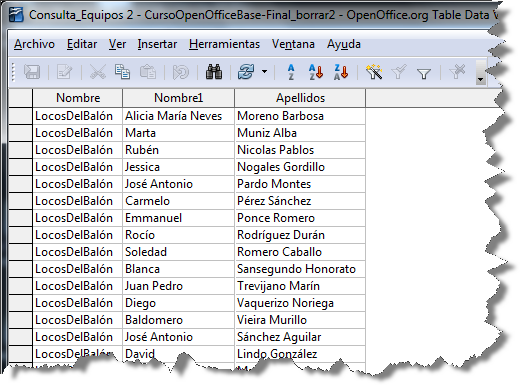
Task: Click cell 'Blanca'
Action: (x=178, y=269)
